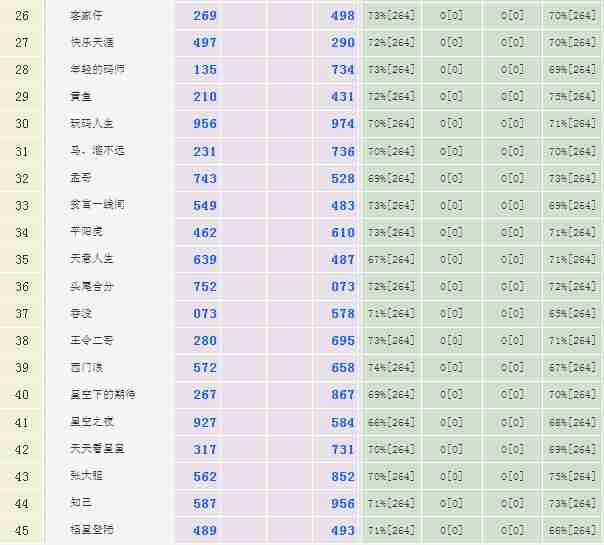Select the blue number 695 in row 38

[343, 341]
